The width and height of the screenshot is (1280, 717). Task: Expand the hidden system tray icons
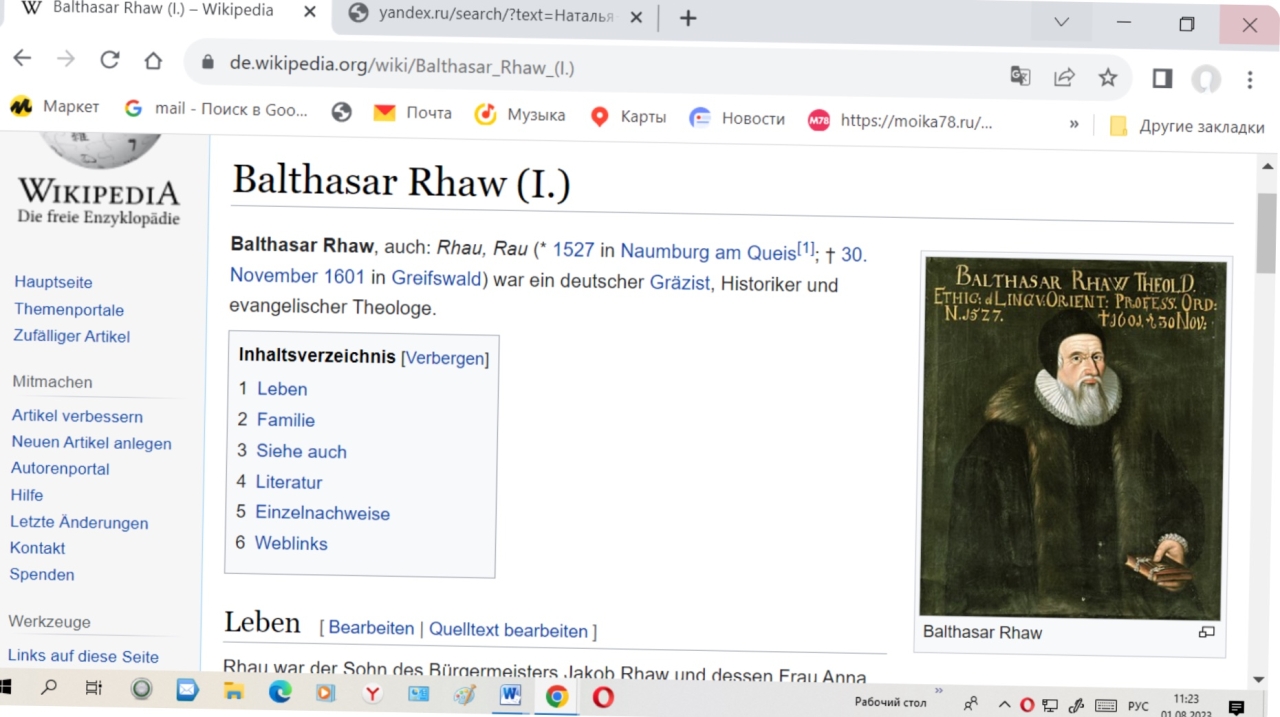[x=1004, y=704]
